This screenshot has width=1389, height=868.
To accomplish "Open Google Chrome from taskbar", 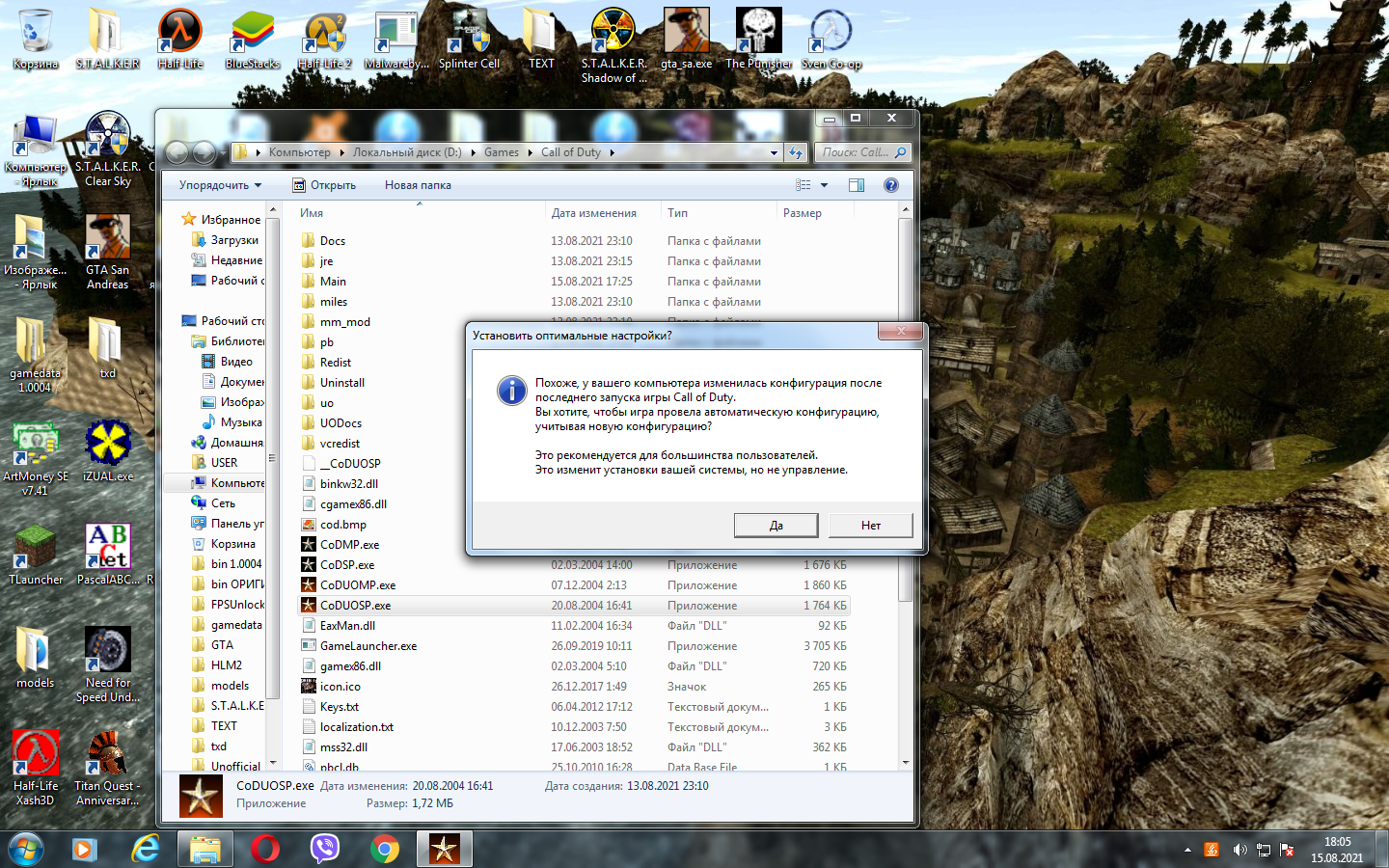I will point(385,849).
